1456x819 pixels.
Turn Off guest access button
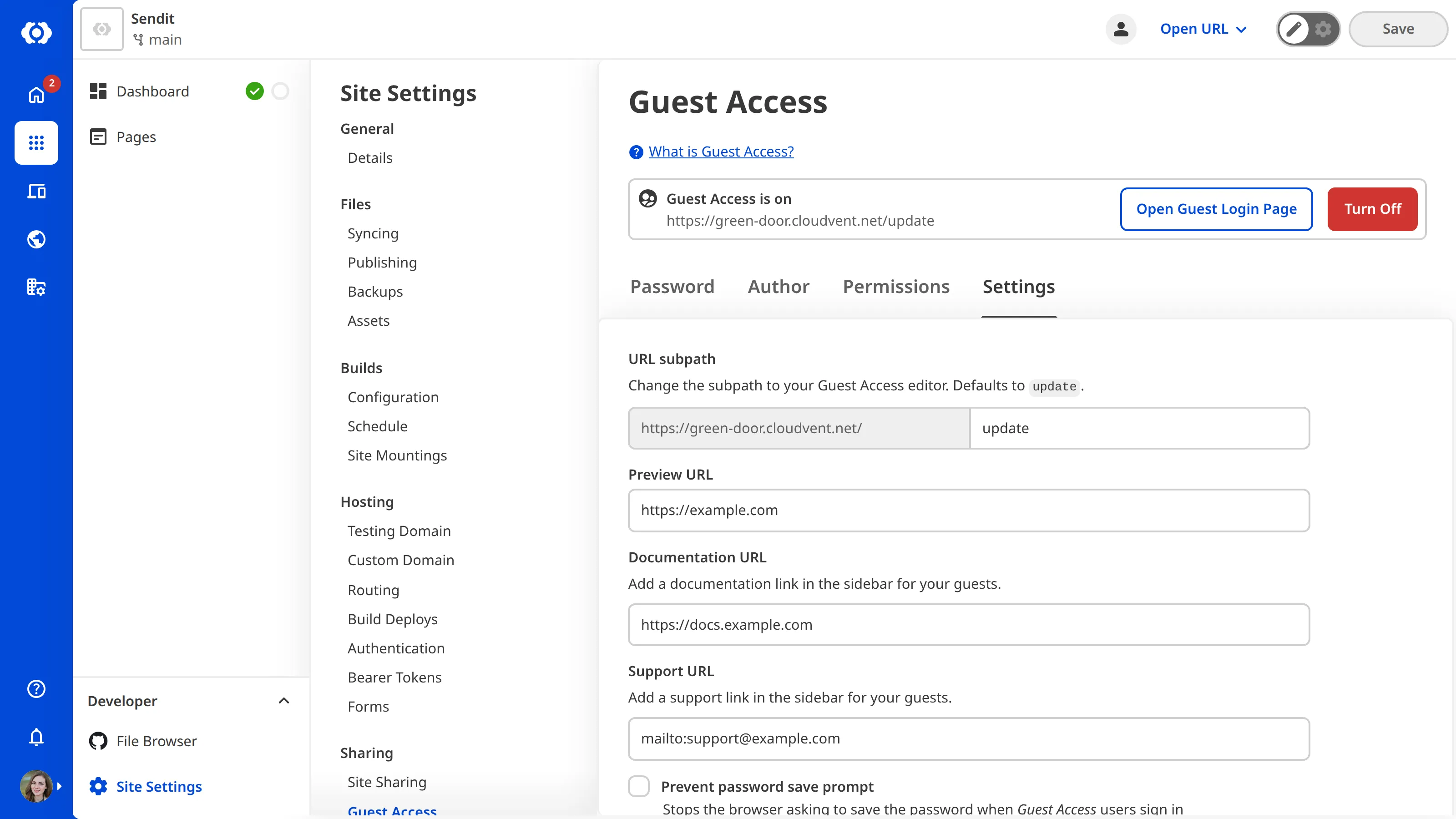click(1372, 209)
